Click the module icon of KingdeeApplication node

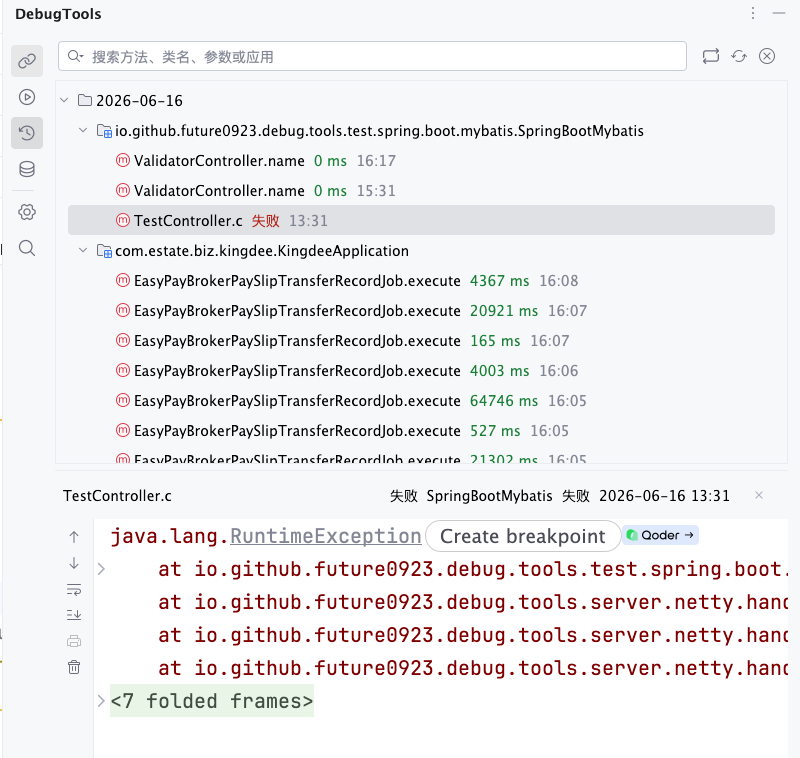[x=104, y=251]
